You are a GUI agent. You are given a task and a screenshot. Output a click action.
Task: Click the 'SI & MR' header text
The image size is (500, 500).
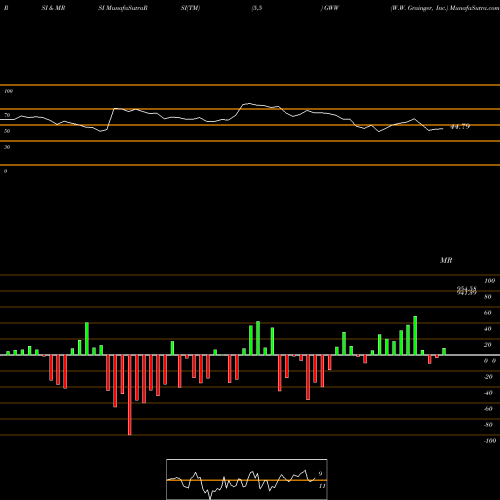click(x=53, y=8)
